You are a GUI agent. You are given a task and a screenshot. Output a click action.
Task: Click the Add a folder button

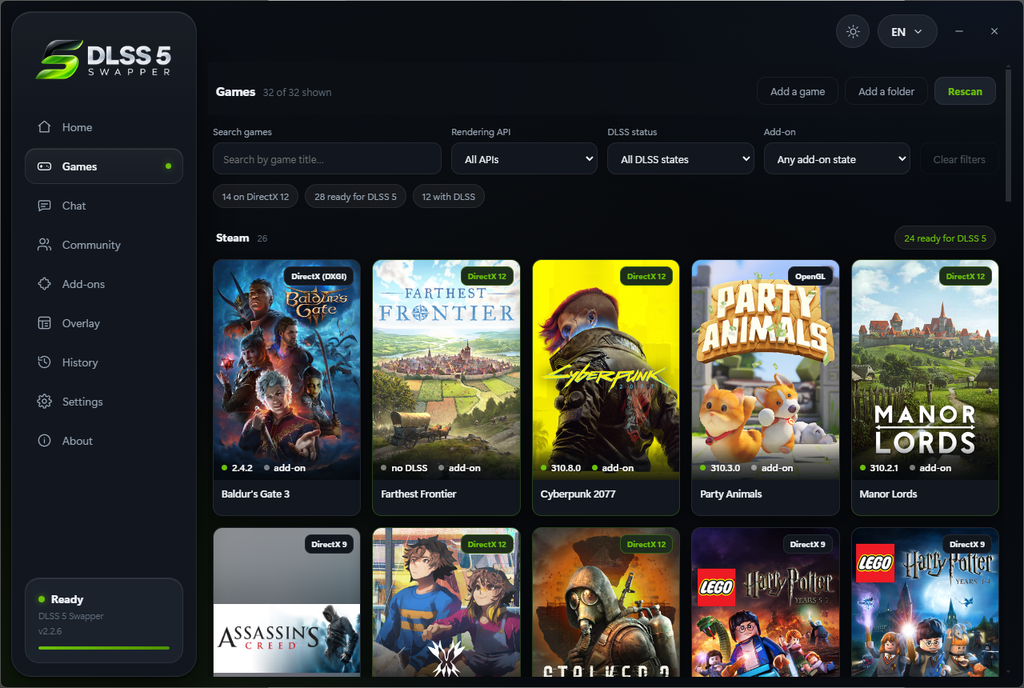pos(886,91)
